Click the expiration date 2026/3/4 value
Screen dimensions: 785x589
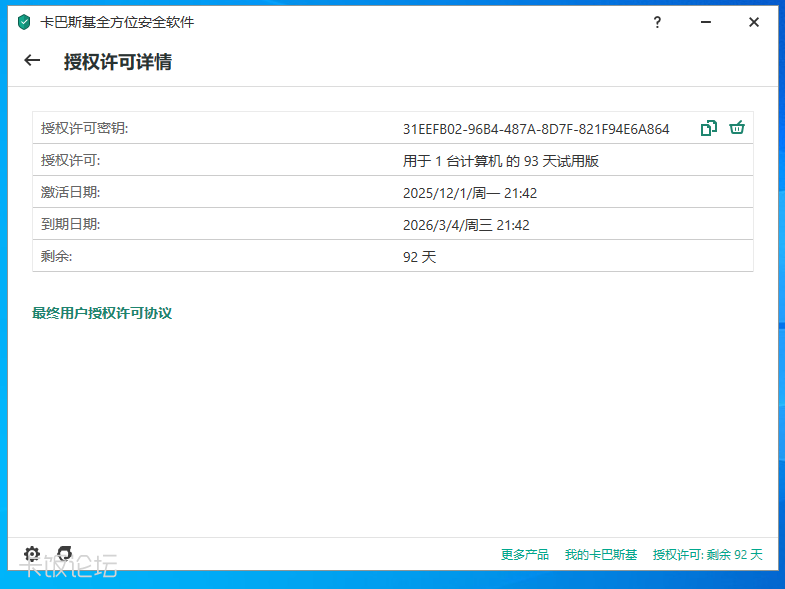pyautogui.click(x=466, y=225)
